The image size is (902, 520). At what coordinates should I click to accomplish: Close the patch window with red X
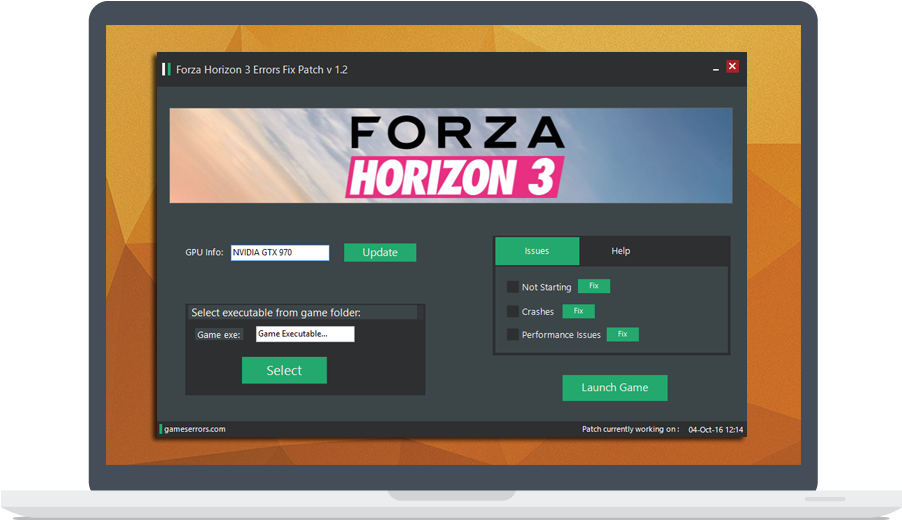(x=732, y=67)
